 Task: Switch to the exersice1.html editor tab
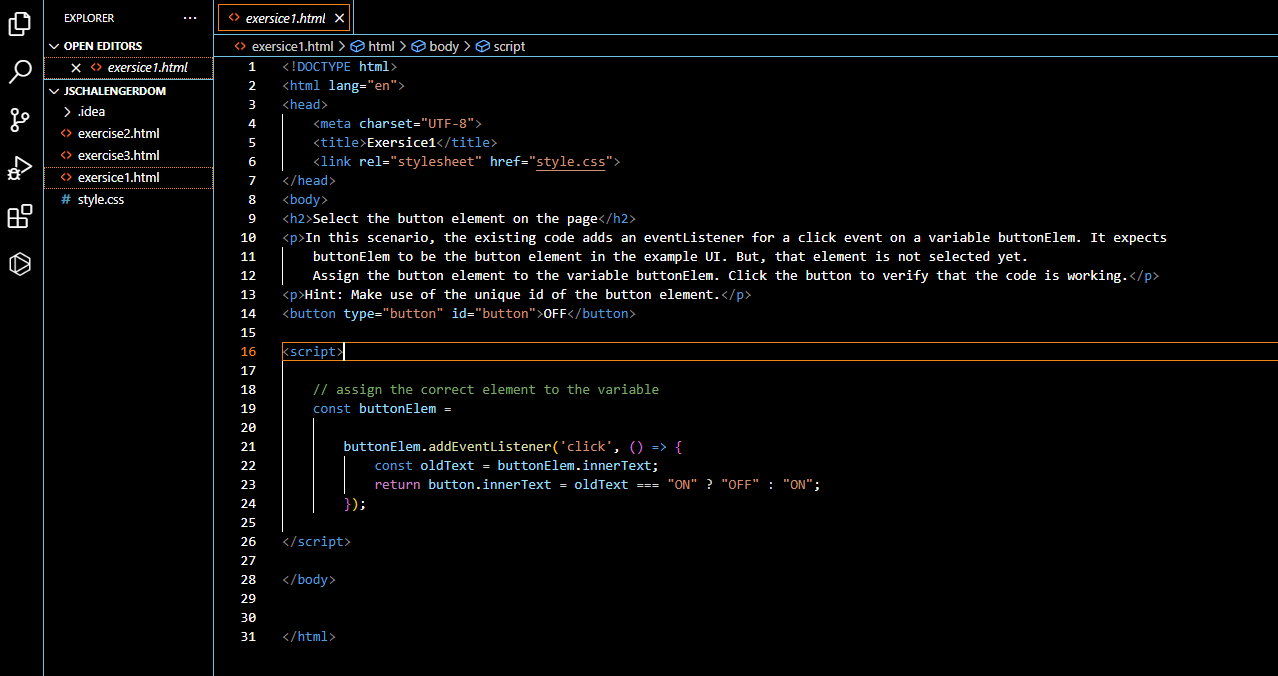pos(283,17)
